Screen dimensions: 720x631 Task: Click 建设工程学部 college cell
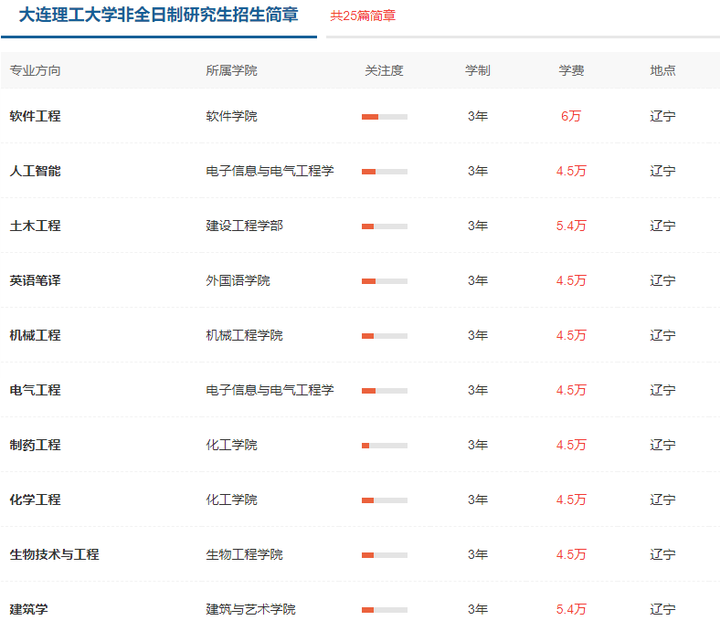pyautogui.click(x=244, y=225)
